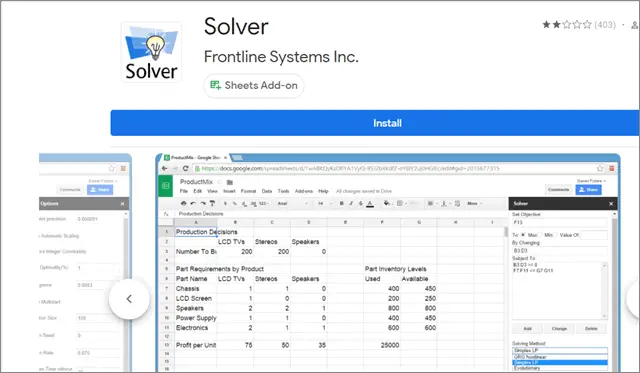Expand the More toolbar dropdown
Screen dimensions: 640x373
pyautogui.click(x=475, y=203)
